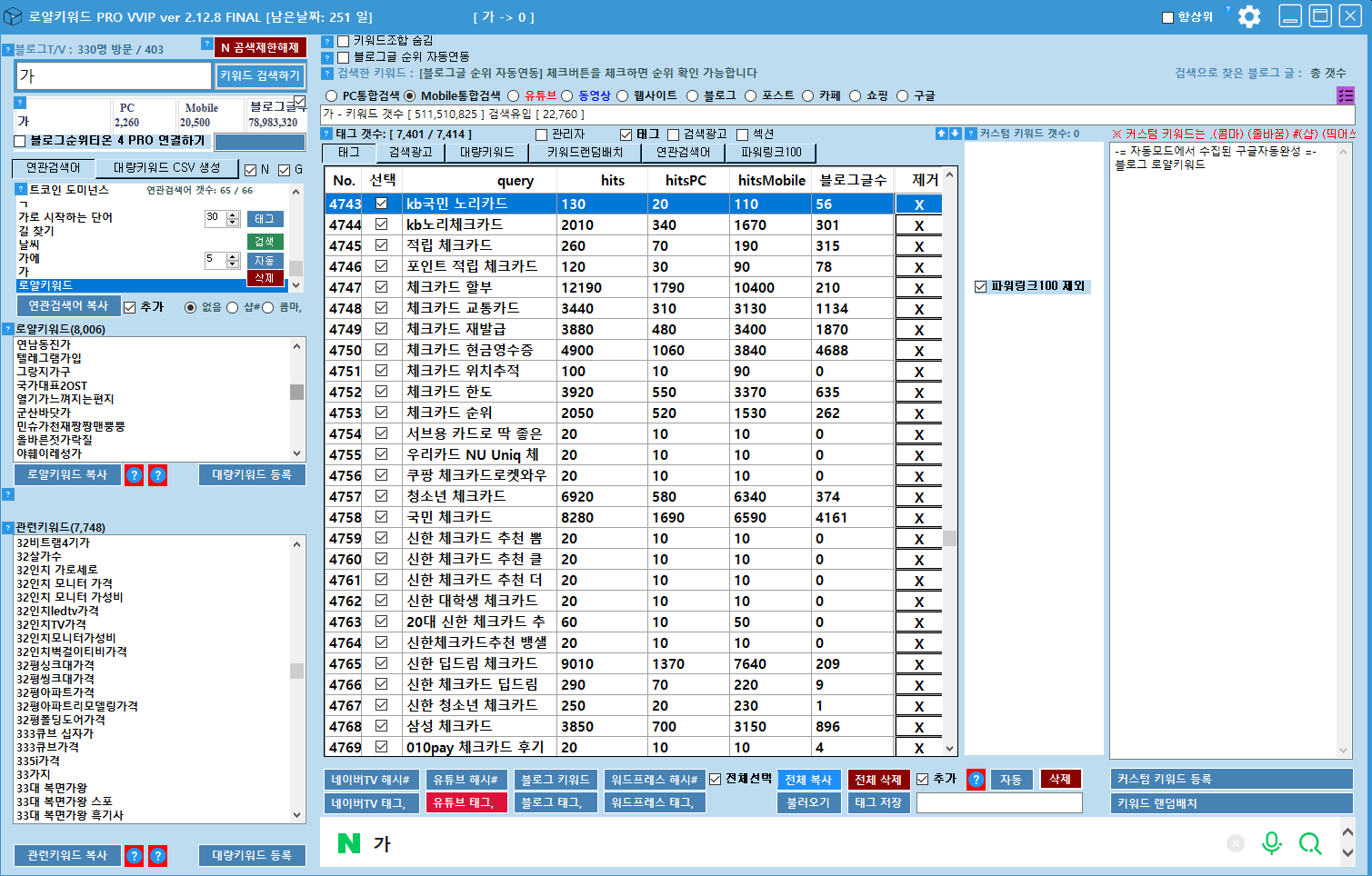This screenshot has width=1372, height=876.
Task: Sort the table by hitsMobile column header
Action: click(771, 180)
